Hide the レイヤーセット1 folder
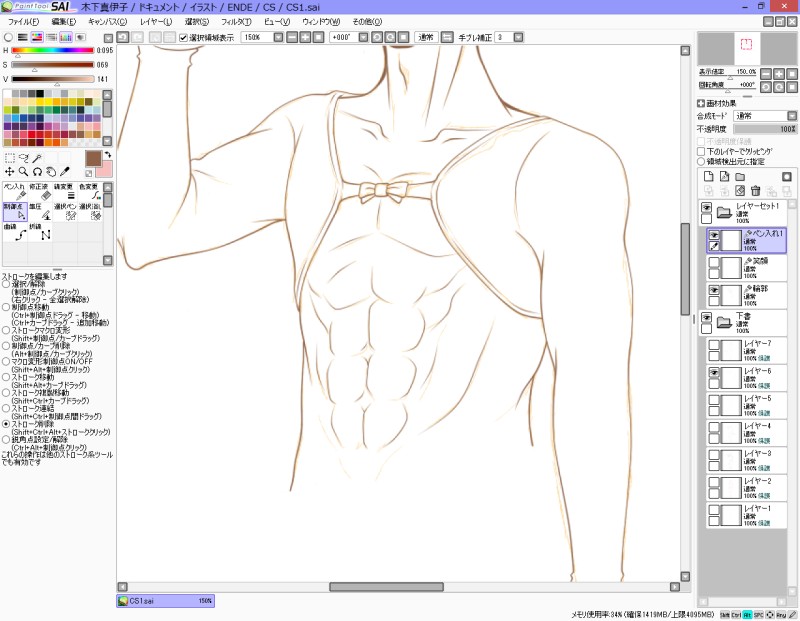The width and height of the screenshot is (800, 621). click(706, 207)
